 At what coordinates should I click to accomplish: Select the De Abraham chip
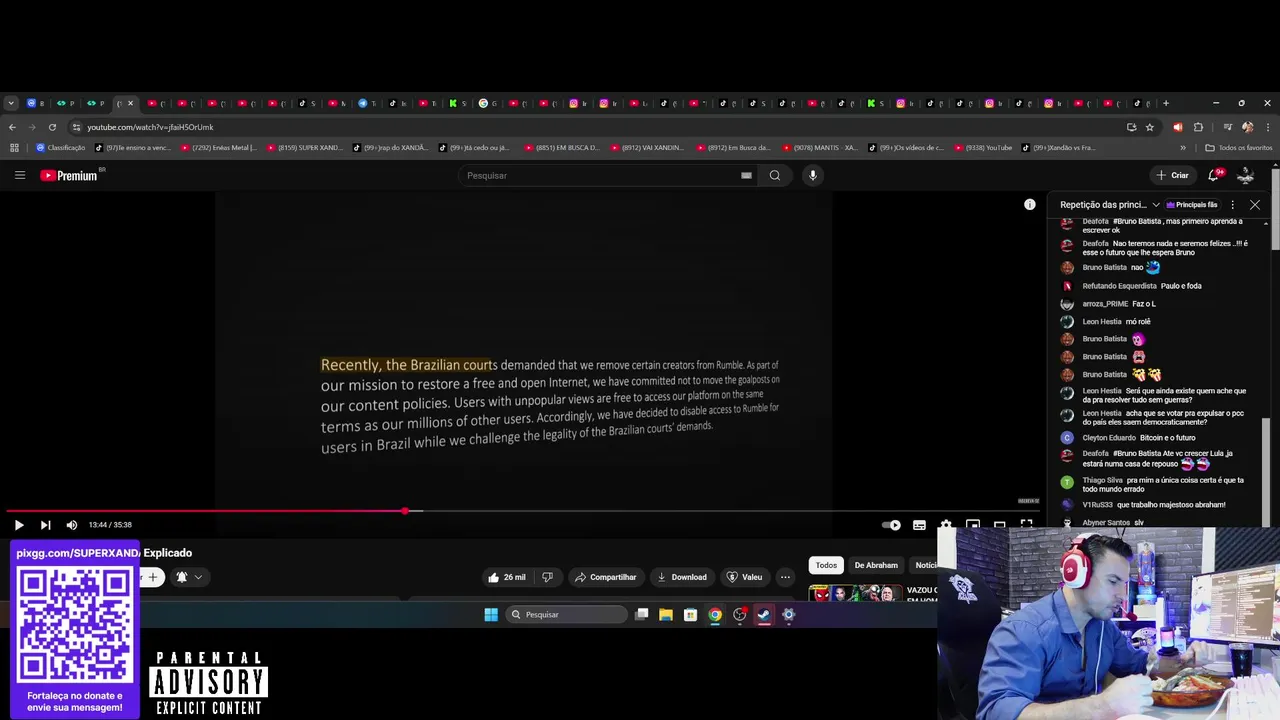click(876, 565)
